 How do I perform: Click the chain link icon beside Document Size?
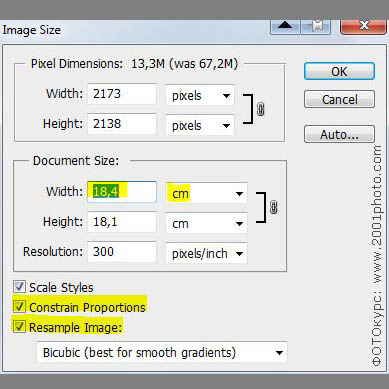pos(274,207)
